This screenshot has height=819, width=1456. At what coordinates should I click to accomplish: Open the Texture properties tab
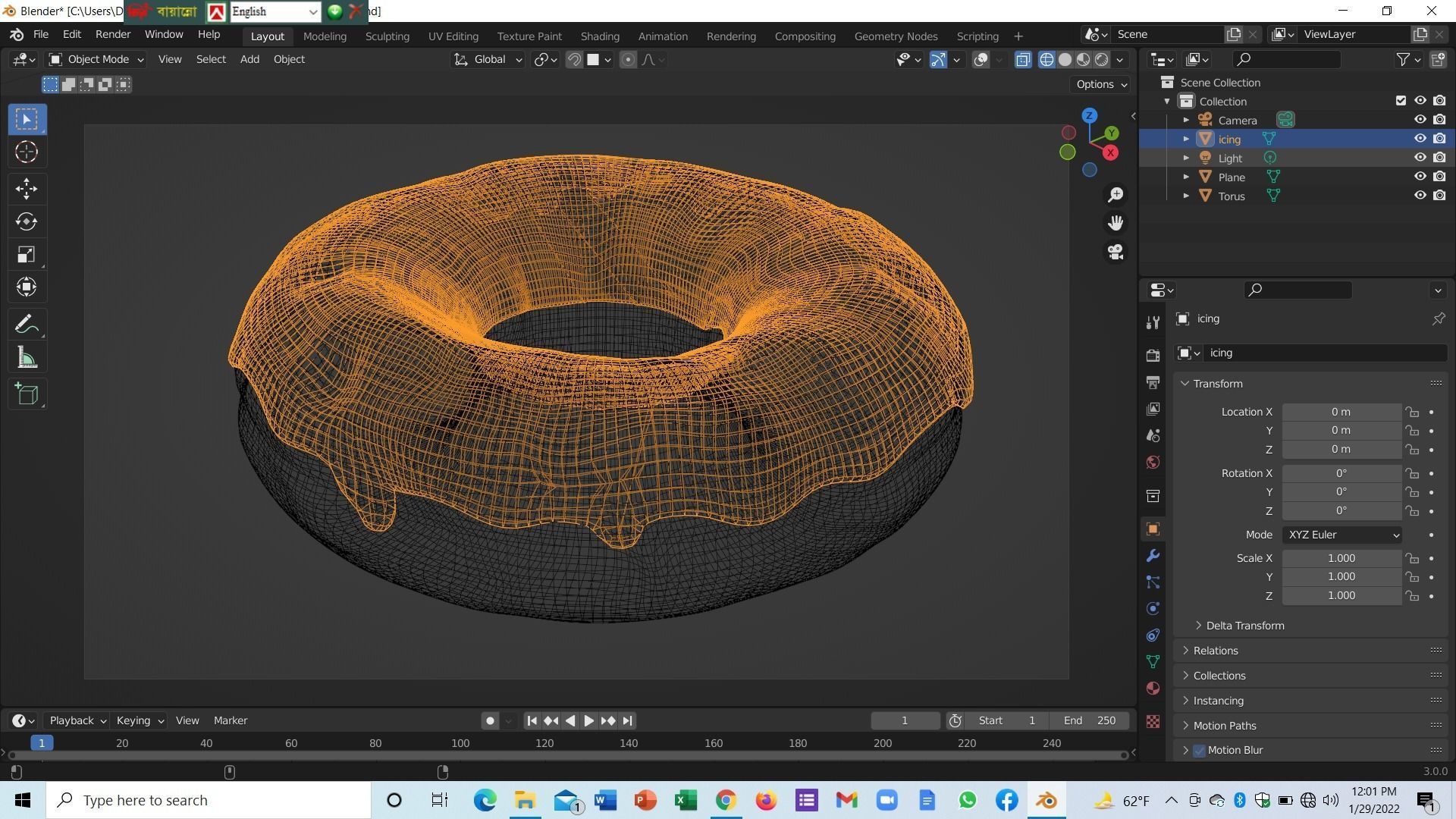[1153, 721]
